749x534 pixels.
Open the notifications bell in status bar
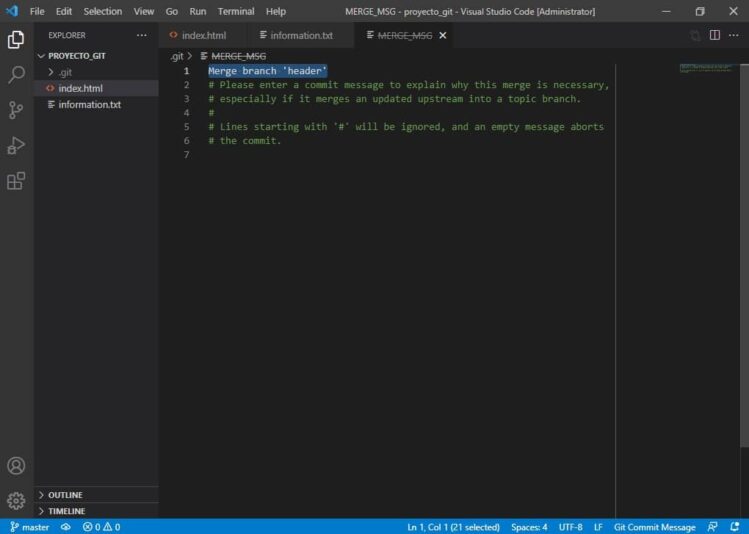735,526
